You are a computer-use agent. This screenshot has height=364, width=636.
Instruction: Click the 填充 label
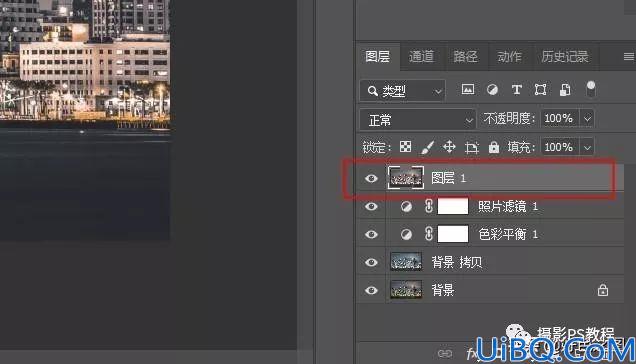click(521, 147)
